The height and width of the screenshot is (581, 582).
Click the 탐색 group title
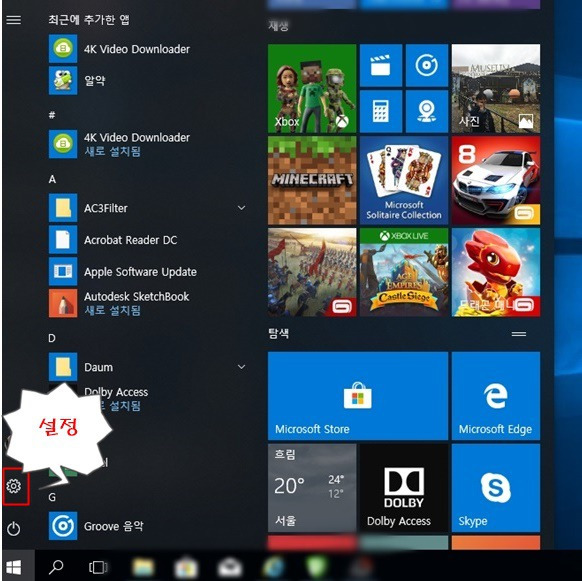pyautogui.click(x=279, y=333)
